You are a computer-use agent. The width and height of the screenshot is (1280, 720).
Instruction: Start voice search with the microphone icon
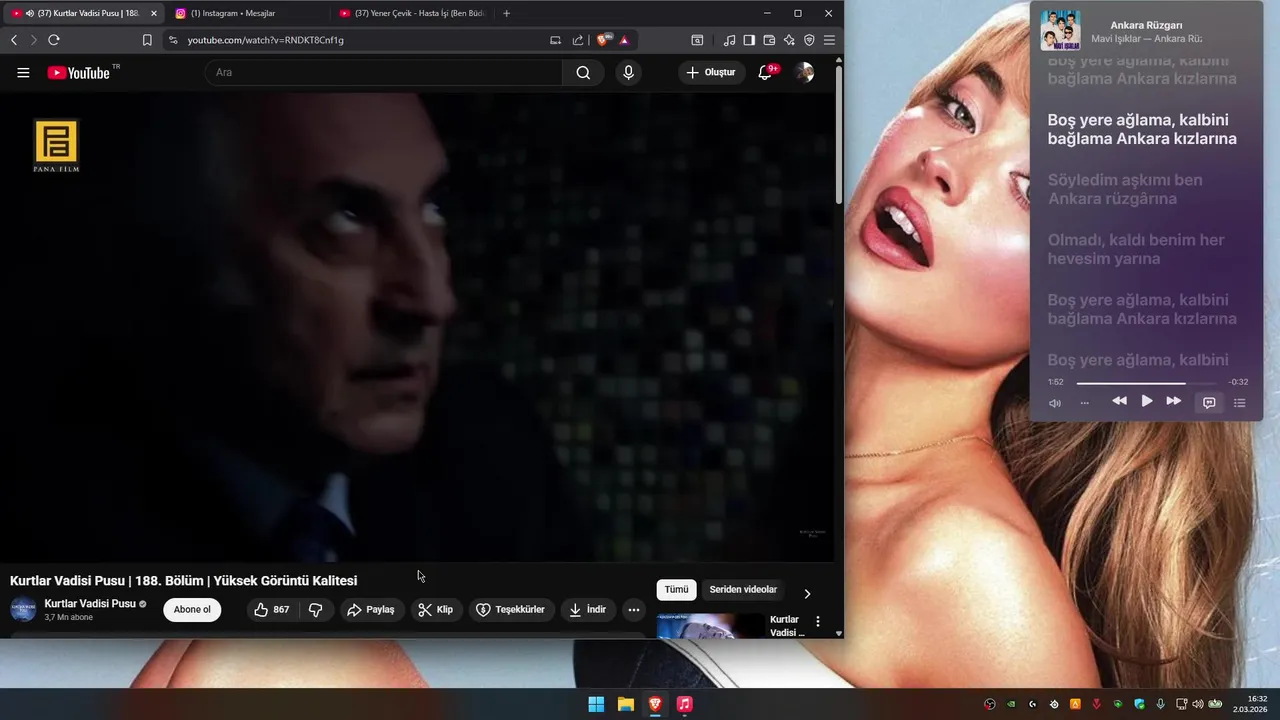[x=628, y=72]
